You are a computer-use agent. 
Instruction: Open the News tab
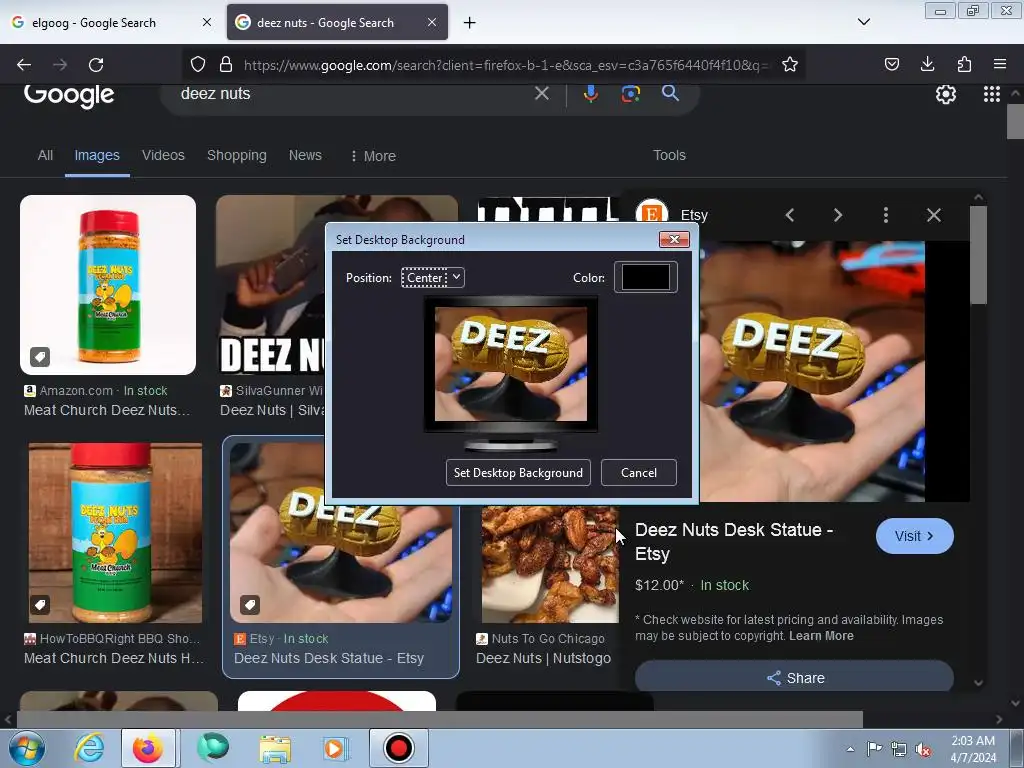click(x=305, y=155)
